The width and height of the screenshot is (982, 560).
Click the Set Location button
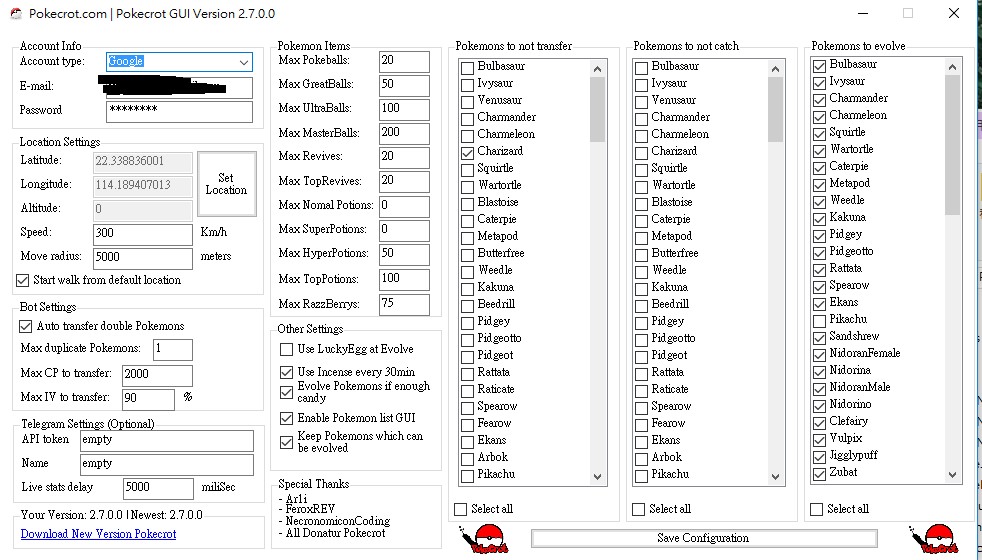pos(227,184)
